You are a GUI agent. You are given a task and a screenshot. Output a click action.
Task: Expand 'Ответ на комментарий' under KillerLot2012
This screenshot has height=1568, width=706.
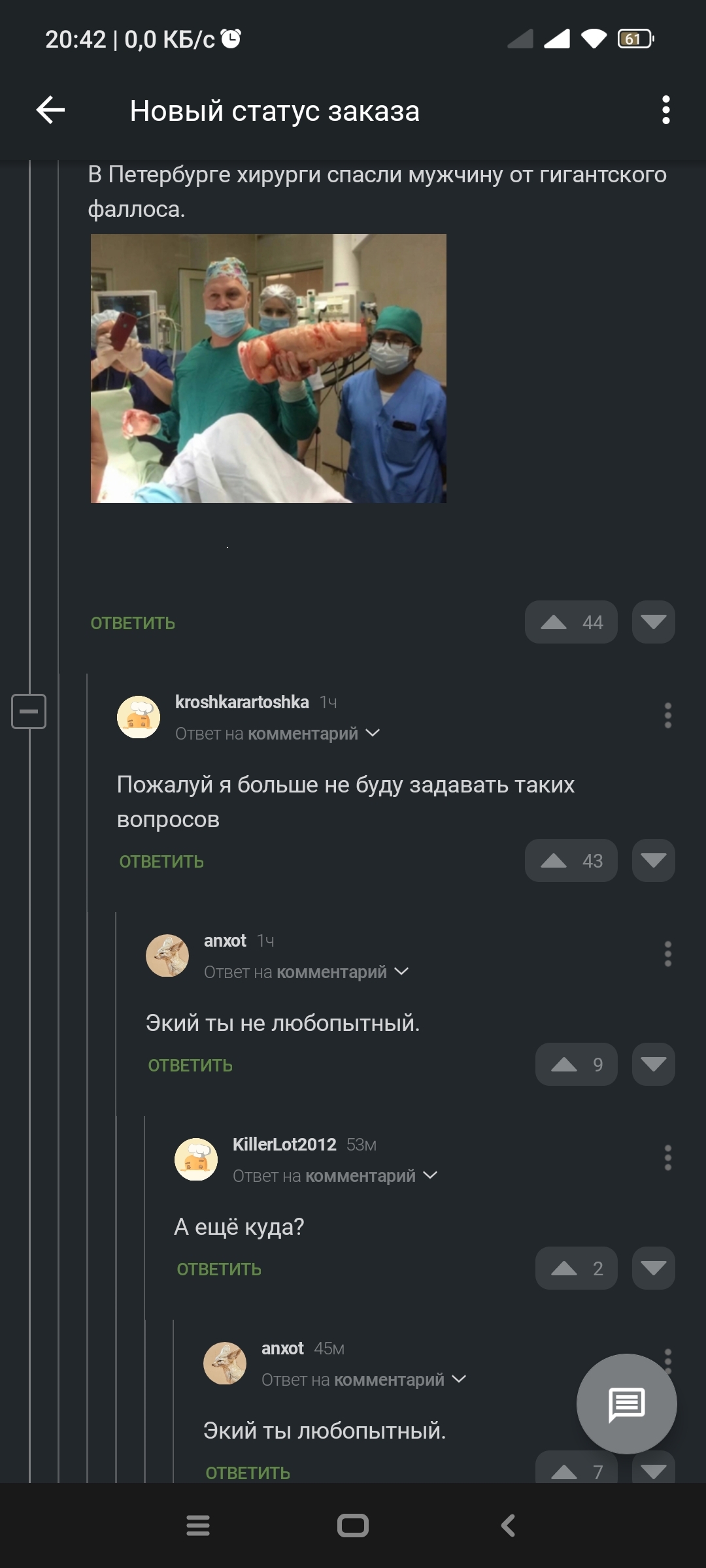pyautogui.click(x=335, y=1176)
